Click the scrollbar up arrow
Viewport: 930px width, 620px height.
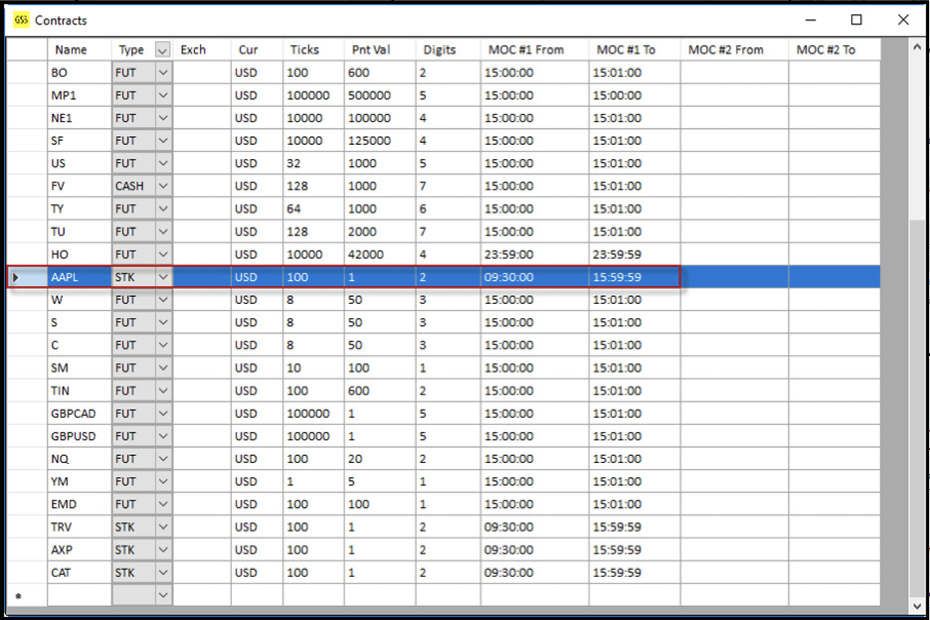click(x=918, y=48)
